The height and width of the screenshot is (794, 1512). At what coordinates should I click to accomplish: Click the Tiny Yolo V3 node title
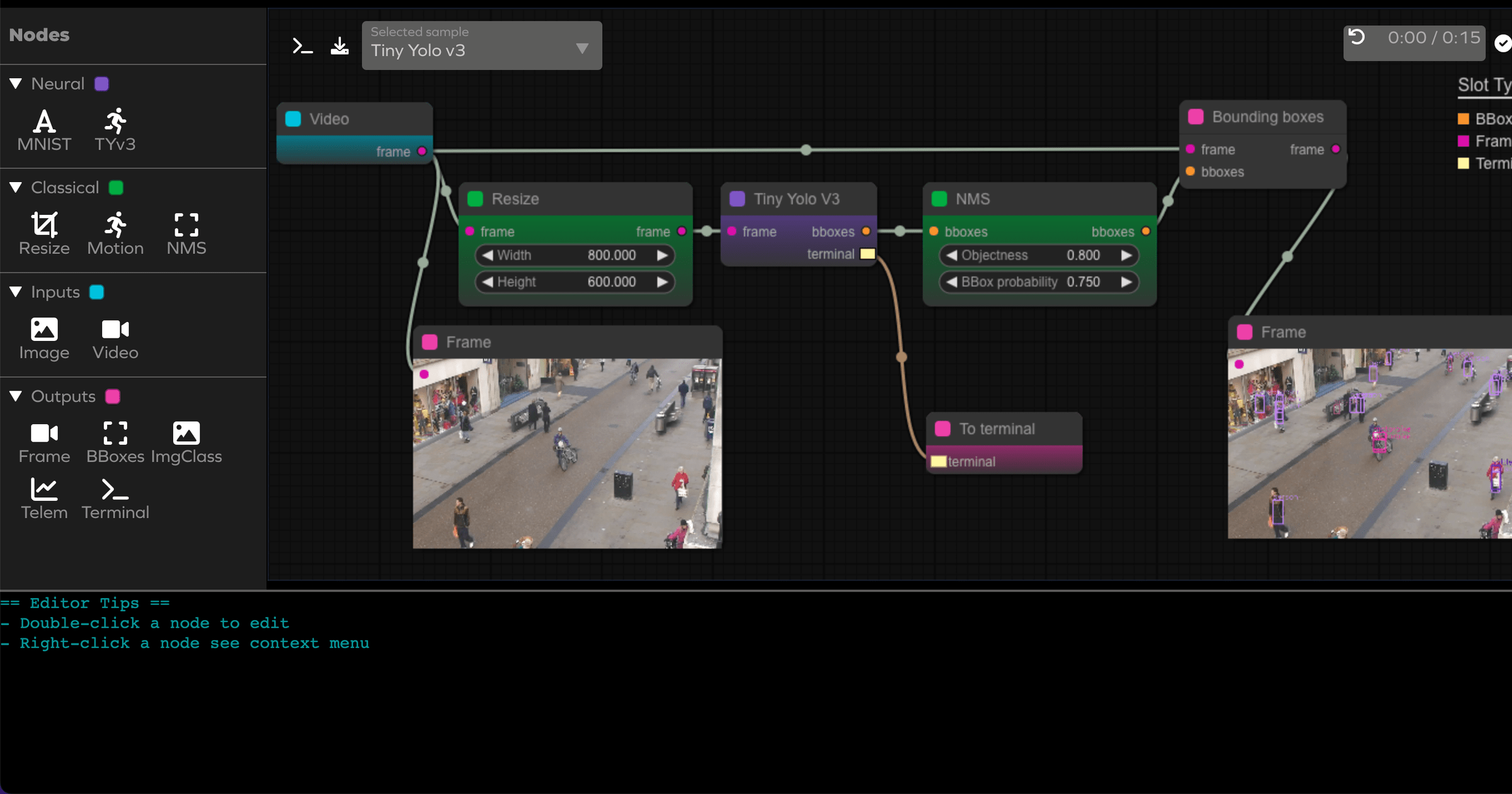796,199
